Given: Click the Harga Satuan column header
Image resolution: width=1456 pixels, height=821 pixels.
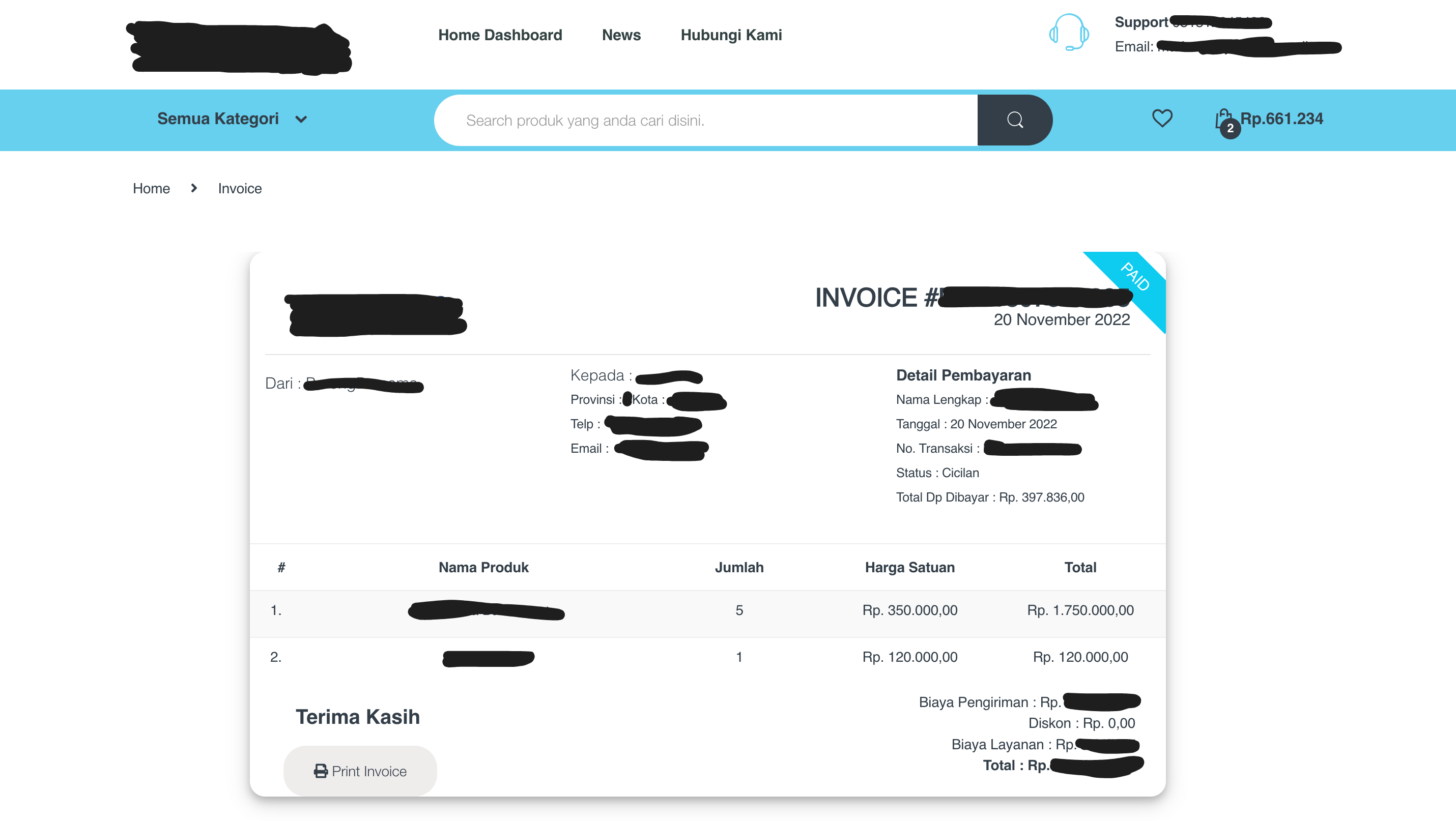Looking at the screenshot, I should (909, 567).
